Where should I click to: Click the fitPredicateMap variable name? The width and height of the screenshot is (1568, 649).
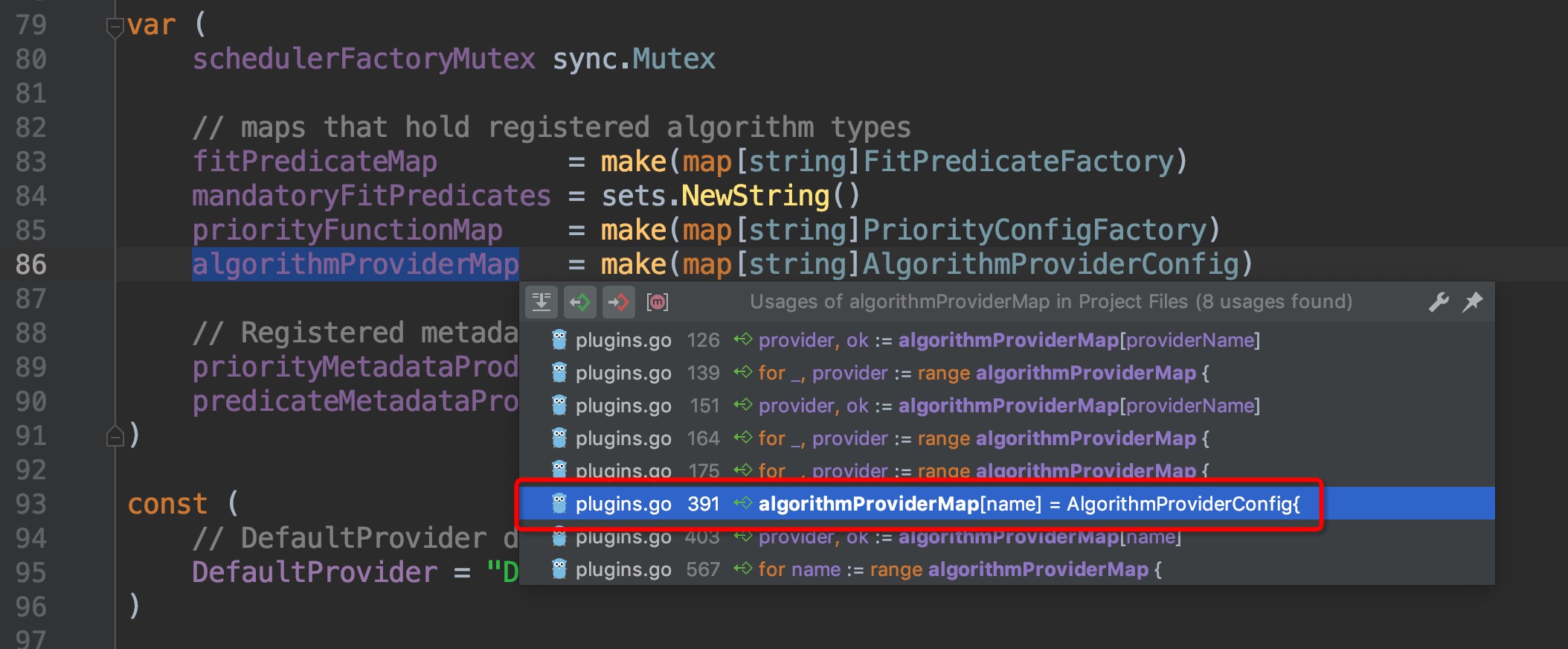click(x=315, y=162)
